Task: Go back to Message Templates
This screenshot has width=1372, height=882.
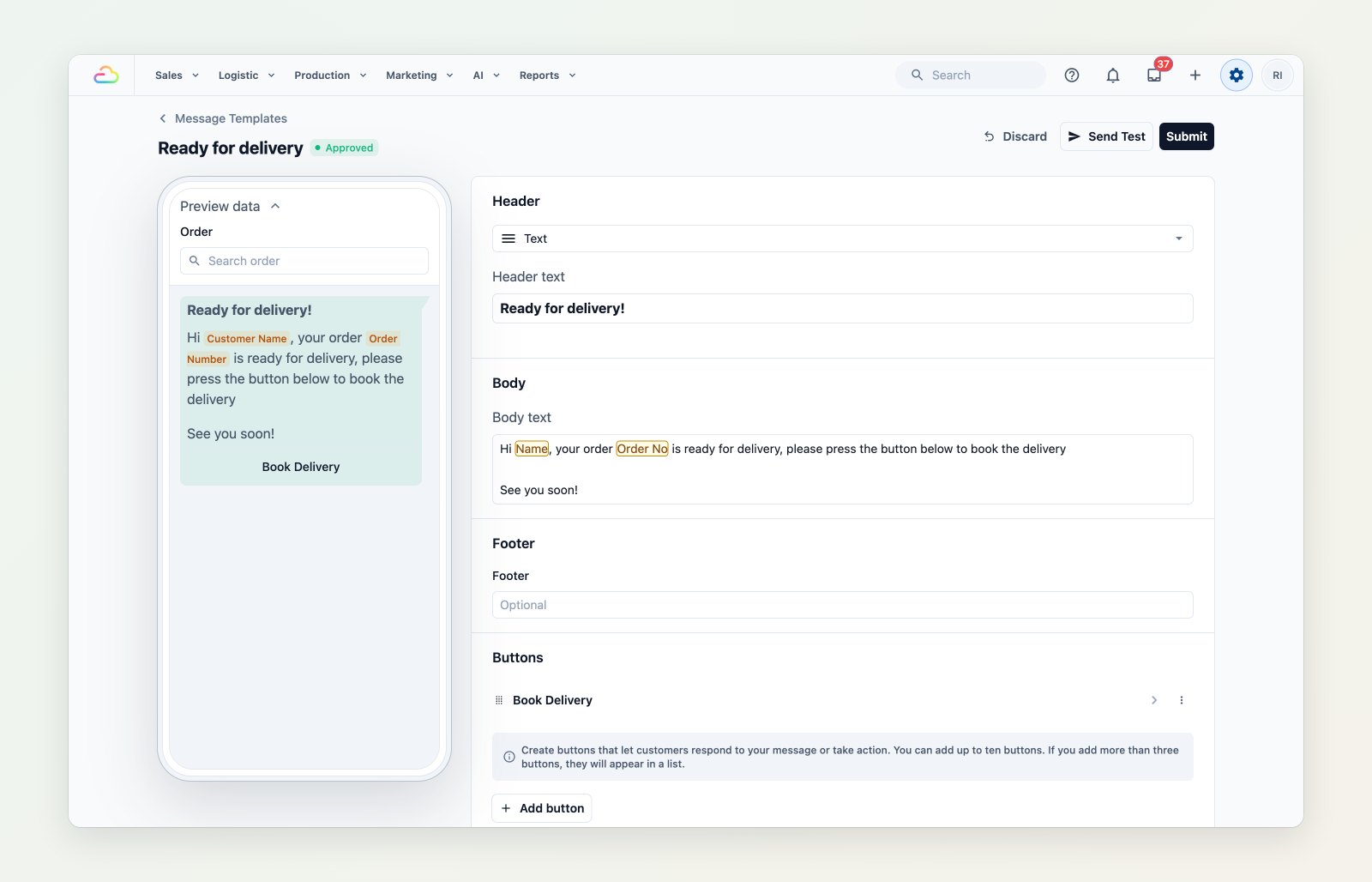Action: coord(231,118)
